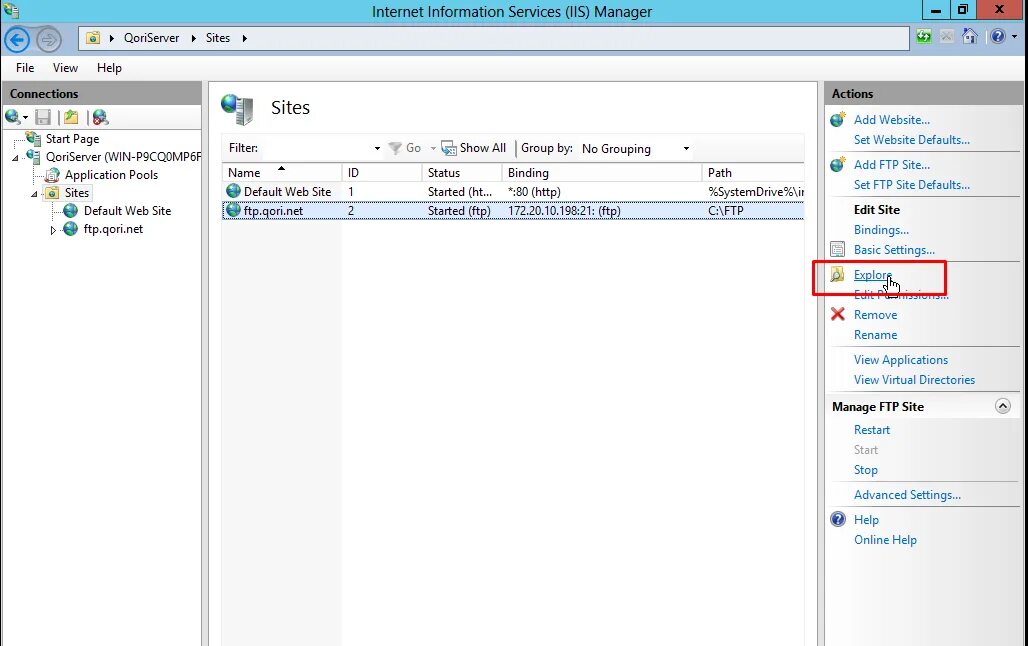This screenshot has width=1028, height=646.
Task: Select the ftp.qori.net row in sites list
Action: pyautogui.click(x=513, y=211)
